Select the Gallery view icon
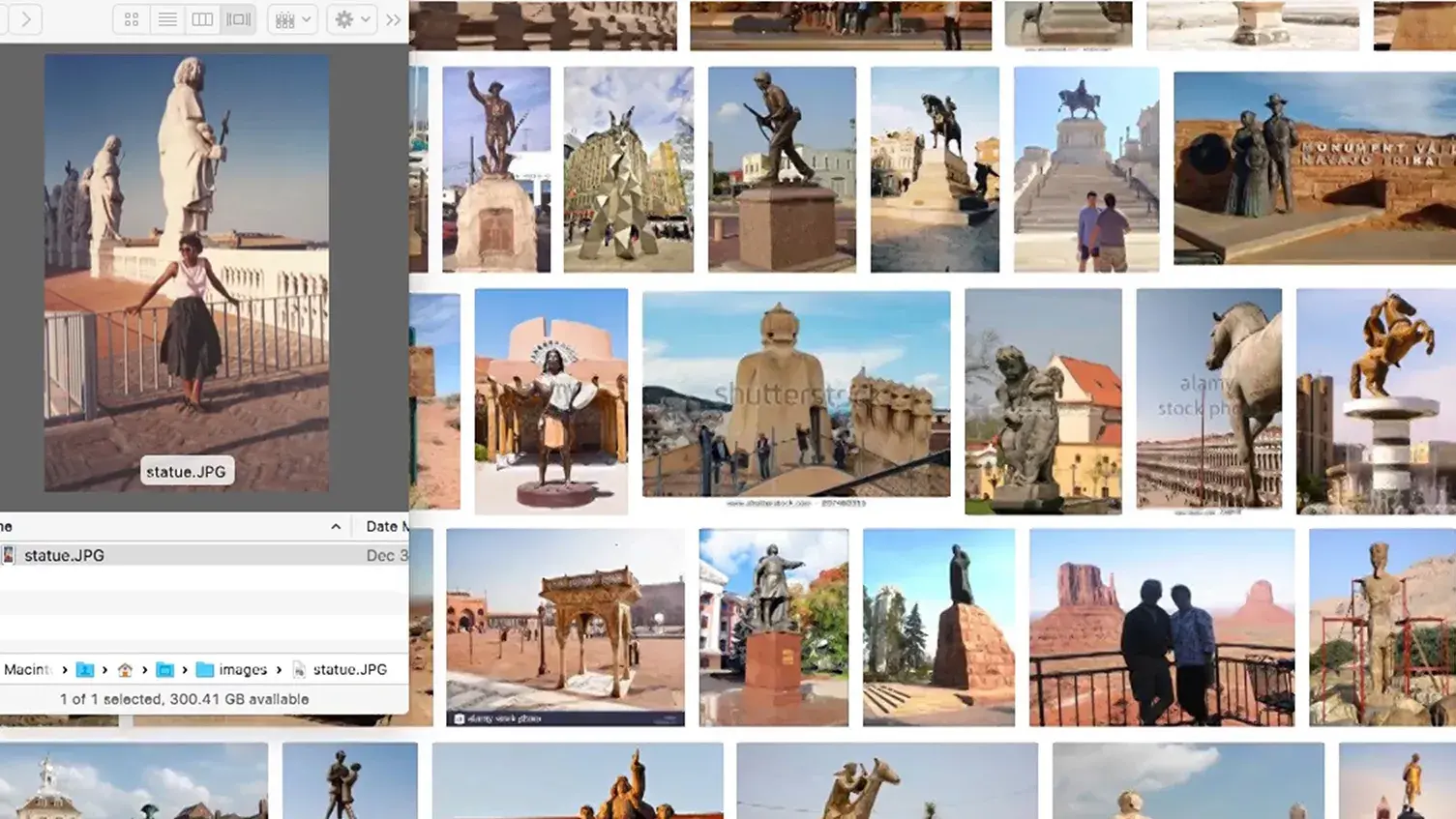 point(238,18)
